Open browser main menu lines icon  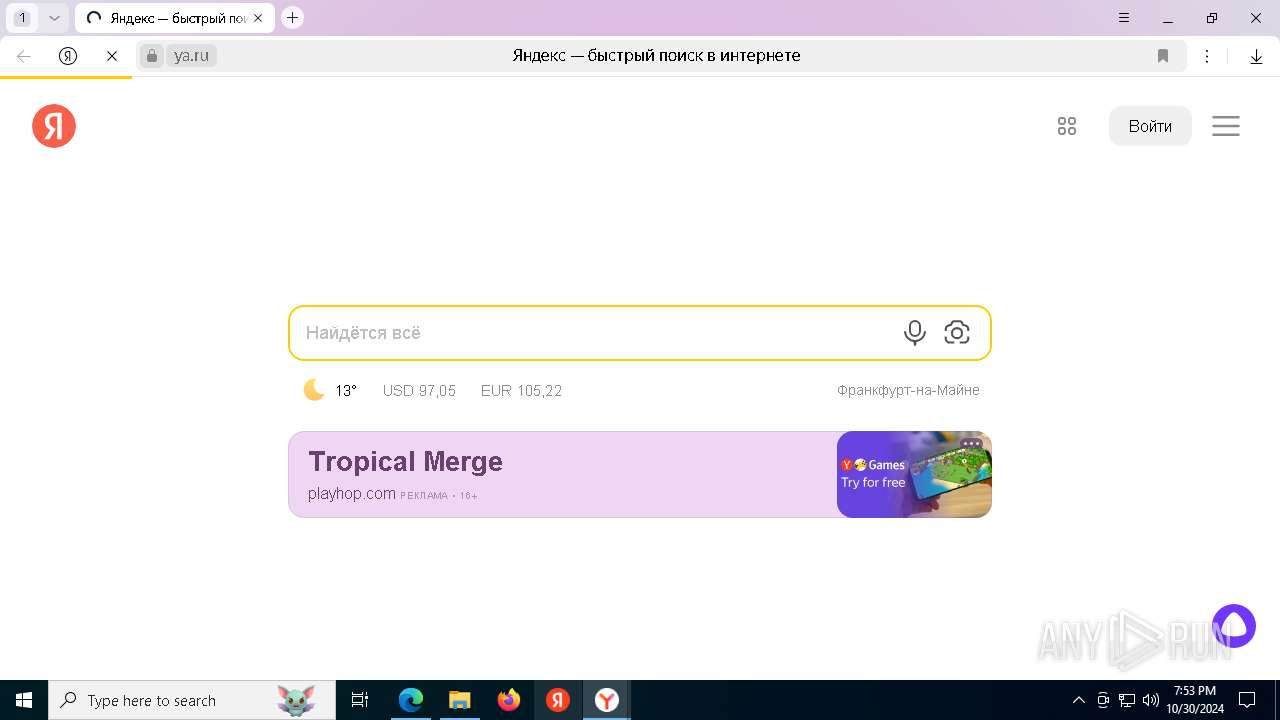tap(1124, 18)
